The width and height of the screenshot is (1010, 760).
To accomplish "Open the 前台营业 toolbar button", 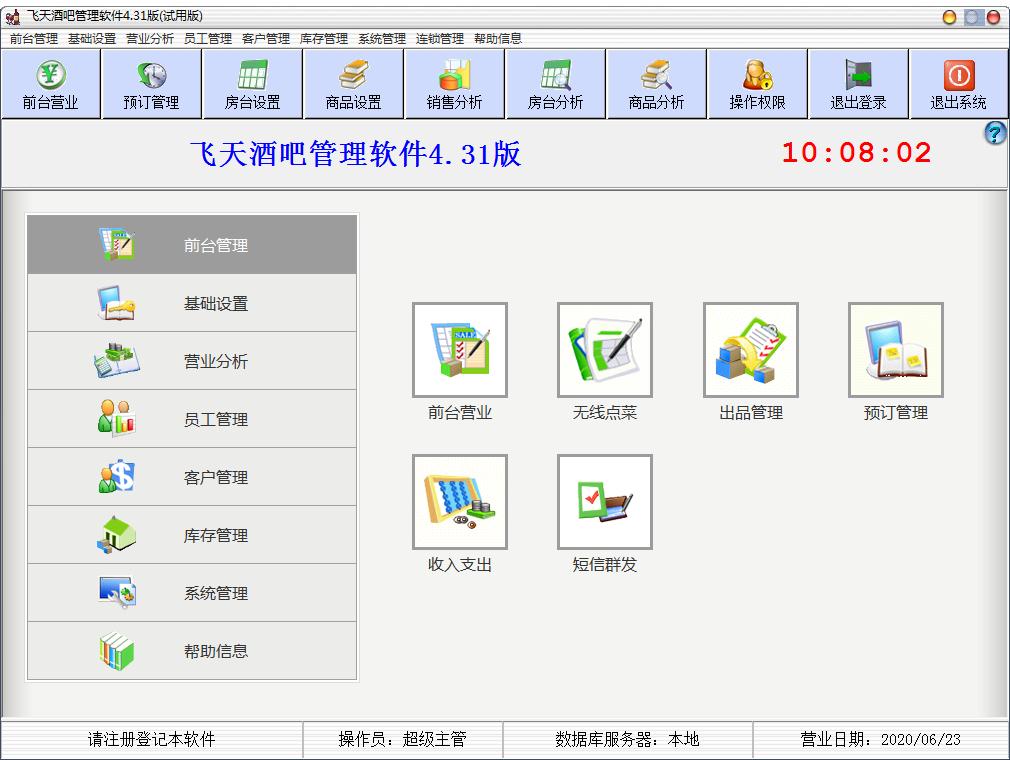I will [x=50, y=84].
